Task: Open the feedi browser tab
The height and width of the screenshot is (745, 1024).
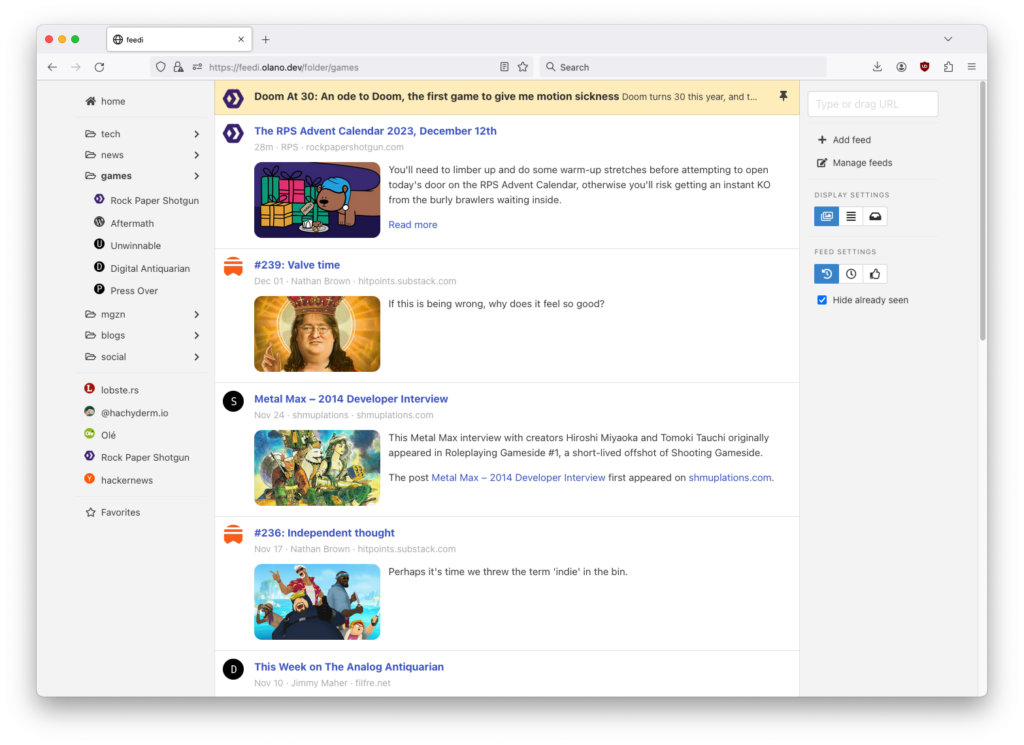Action: pos(177,39)
